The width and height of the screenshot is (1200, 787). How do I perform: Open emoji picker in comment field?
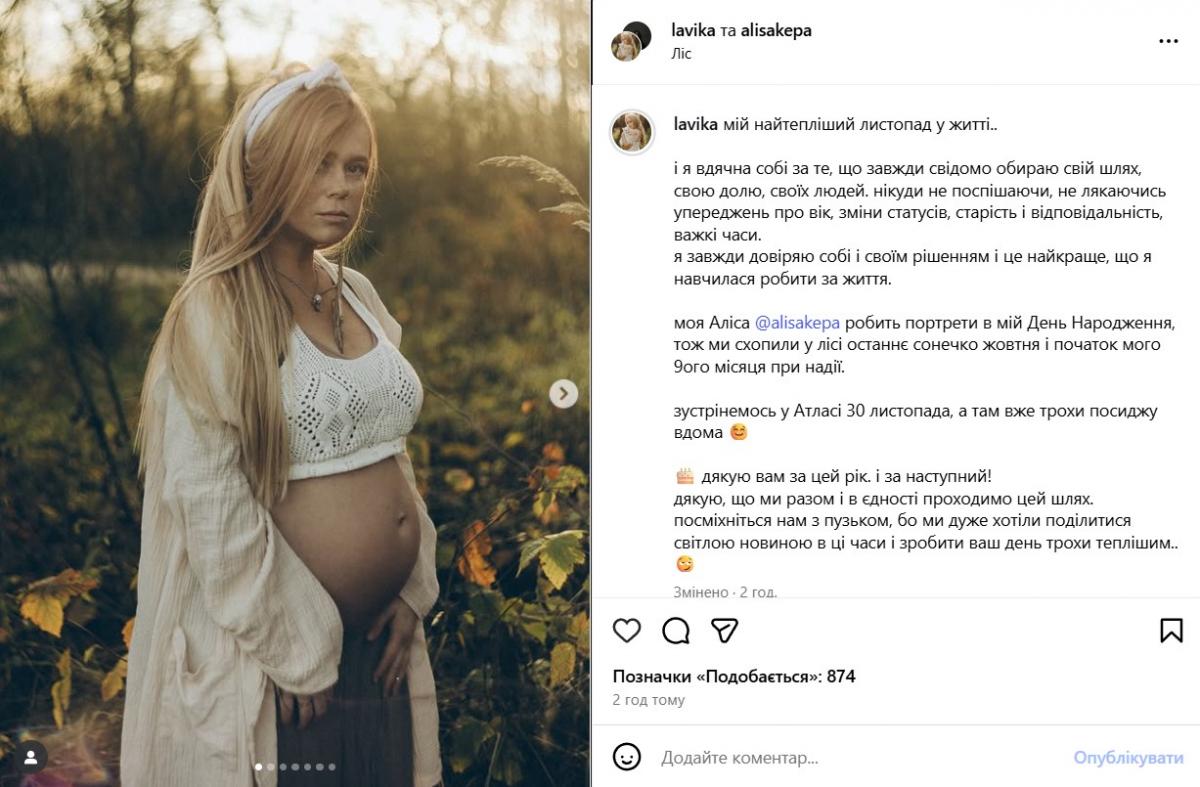click(627, 757)
